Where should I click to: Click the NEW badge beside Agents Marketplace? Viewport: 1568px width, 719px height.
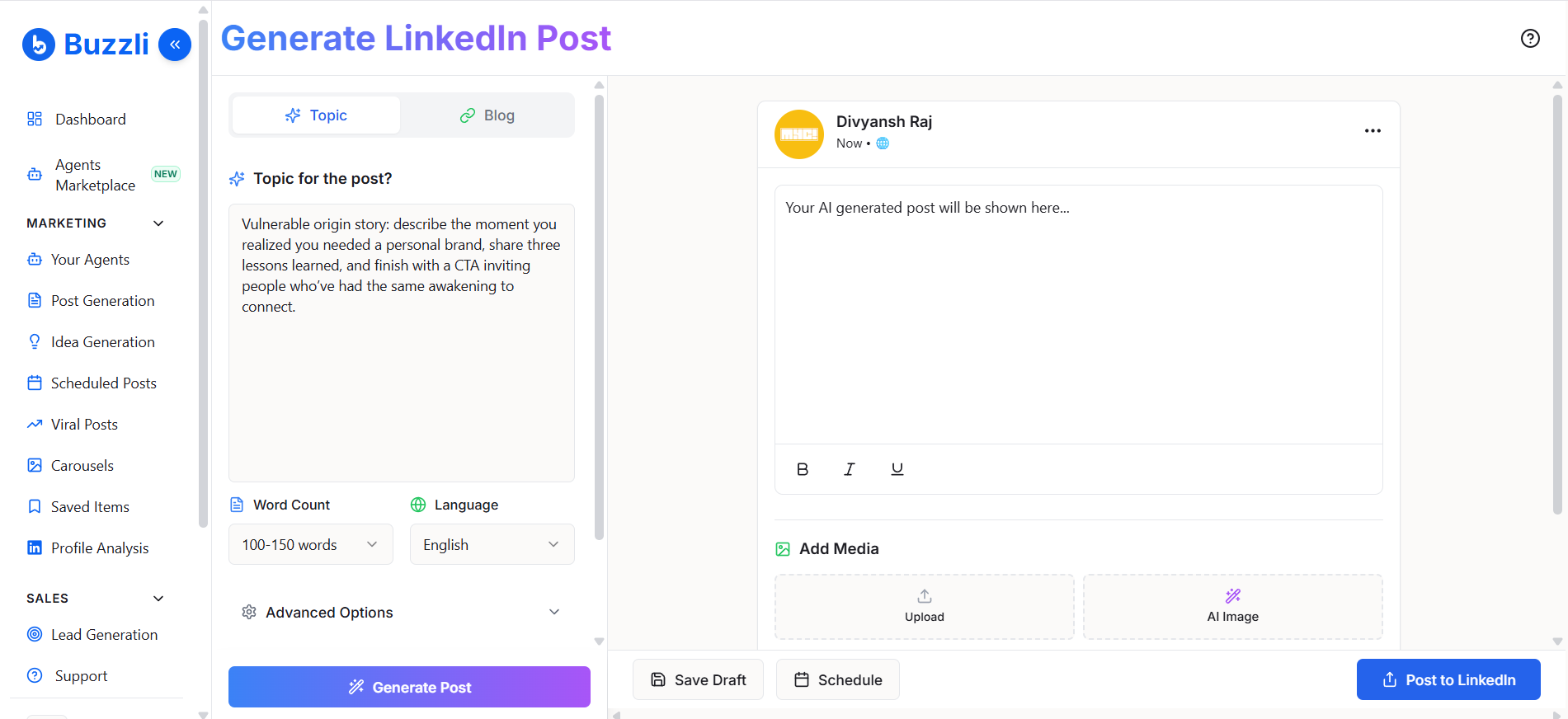pos(166,174)
